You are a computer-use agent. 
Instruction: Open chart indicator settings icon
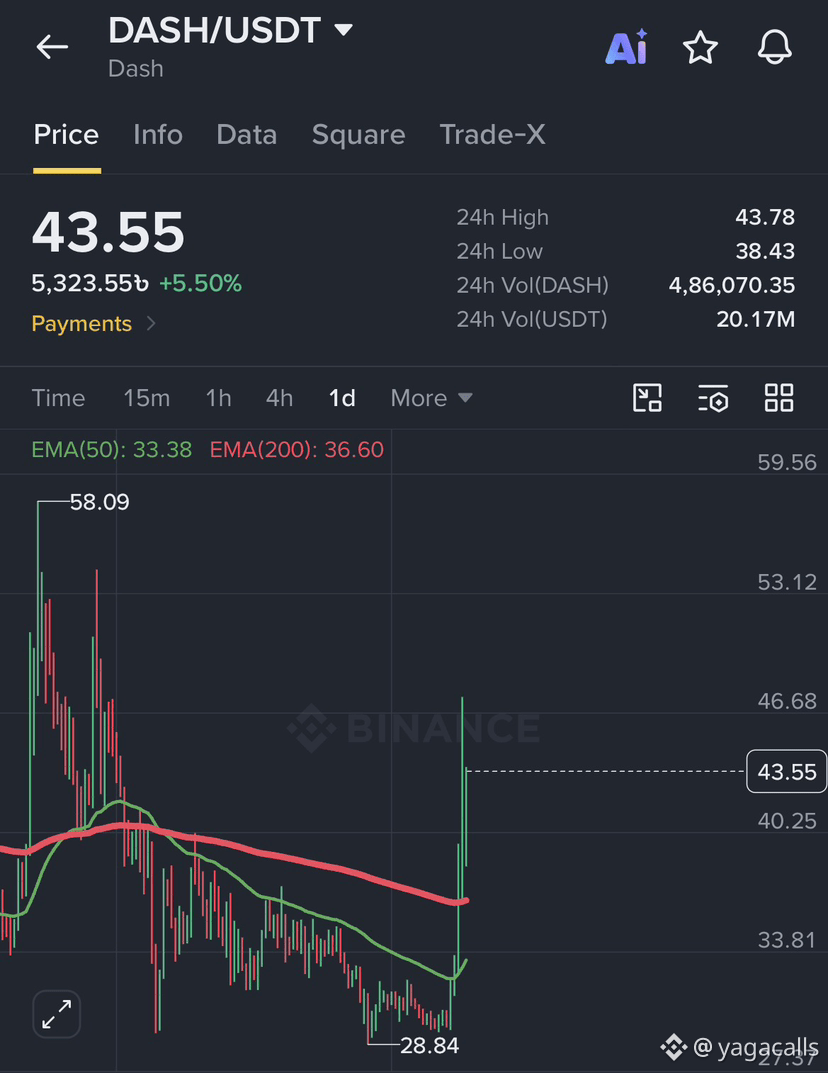click(713, 398)
